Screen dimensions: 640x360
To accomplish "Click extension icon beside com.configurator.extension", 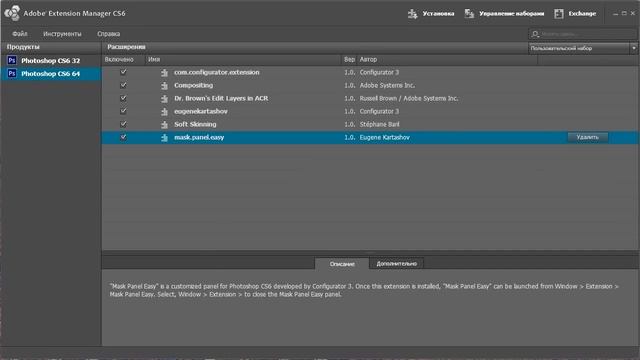I will point(164,73).
